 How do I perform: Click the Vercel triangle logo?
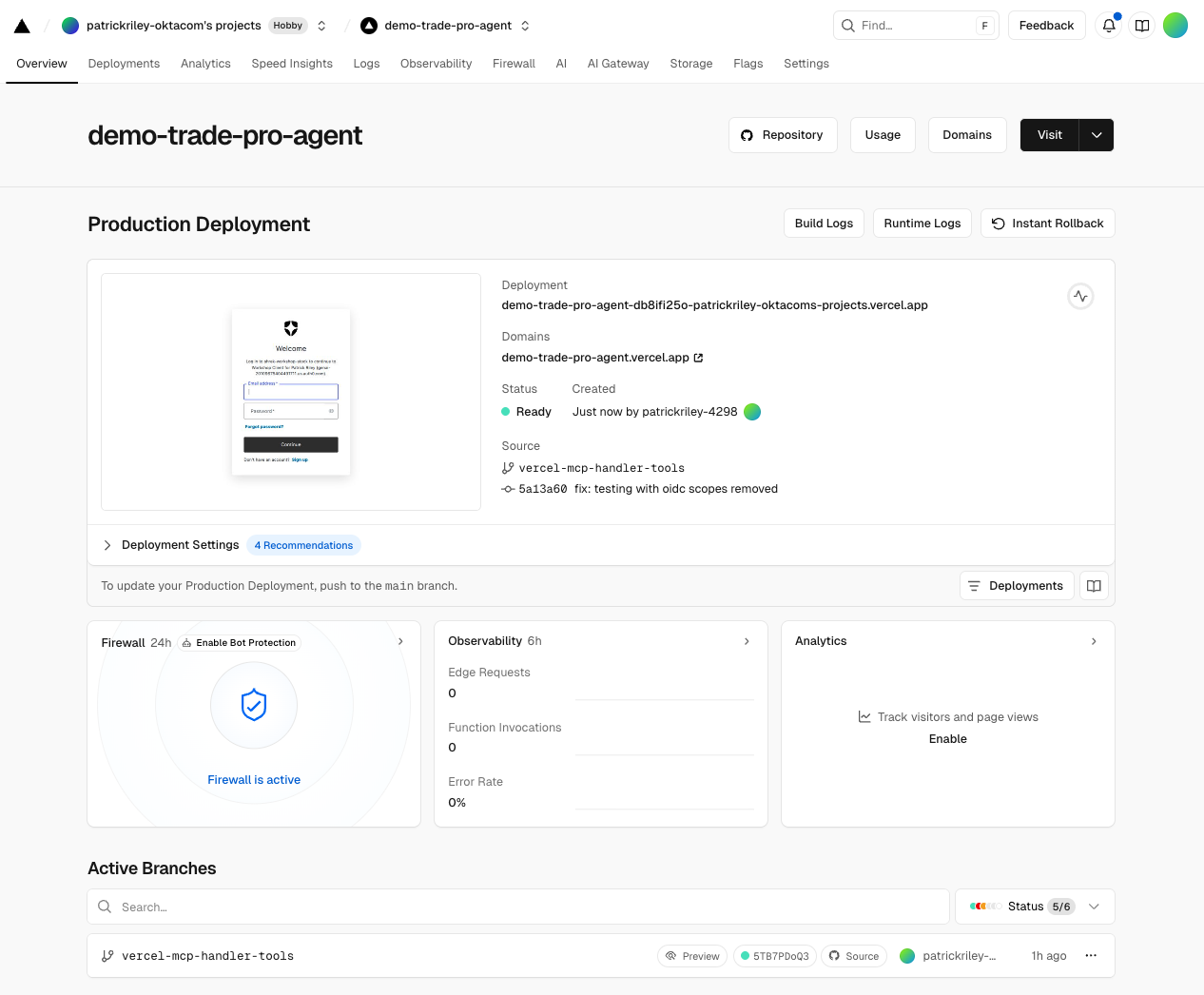pos(22,26)
